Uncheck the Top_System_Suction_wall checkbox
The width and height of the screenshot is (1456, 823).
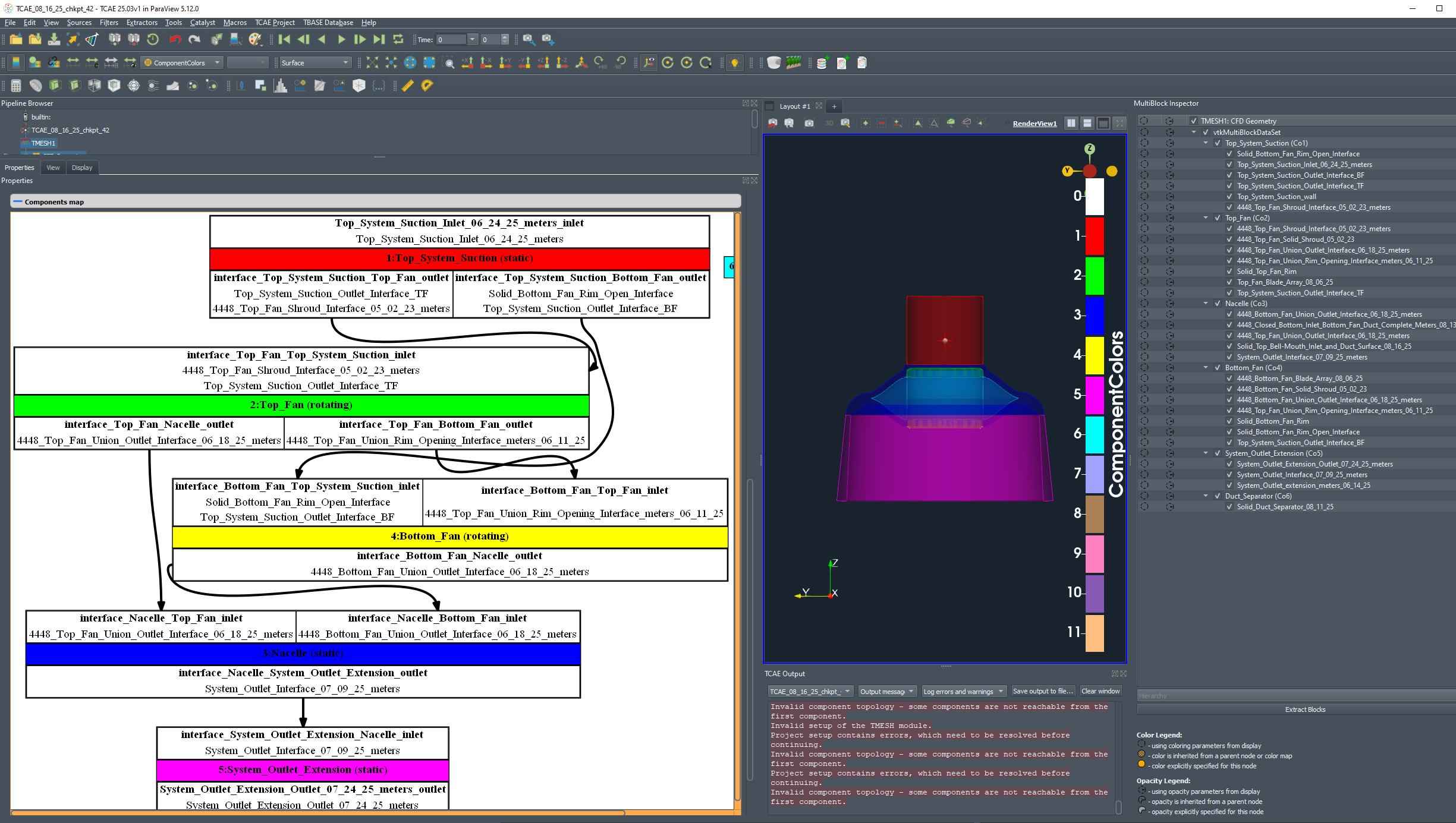click(1229, 197)
